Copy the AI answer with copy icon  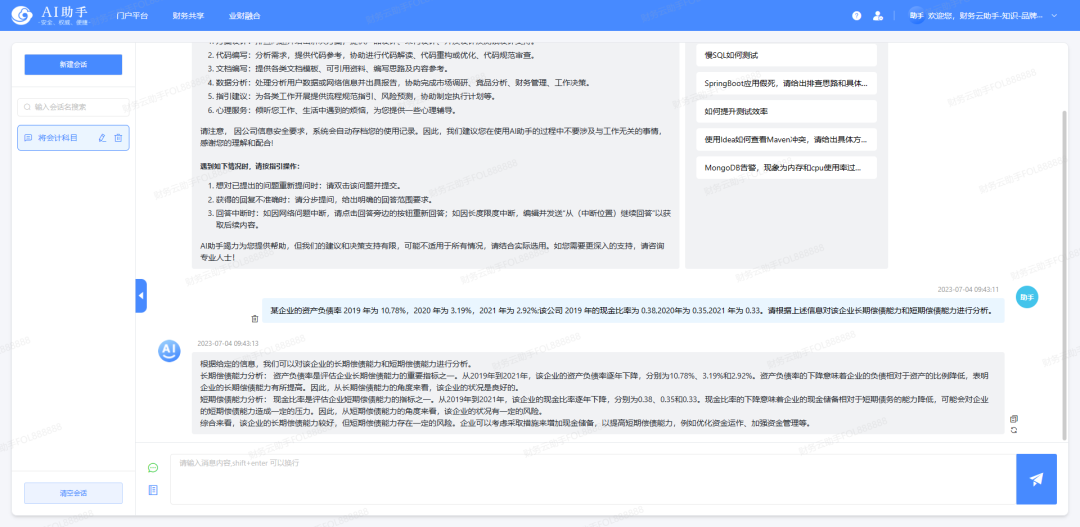coord(1014,419)
